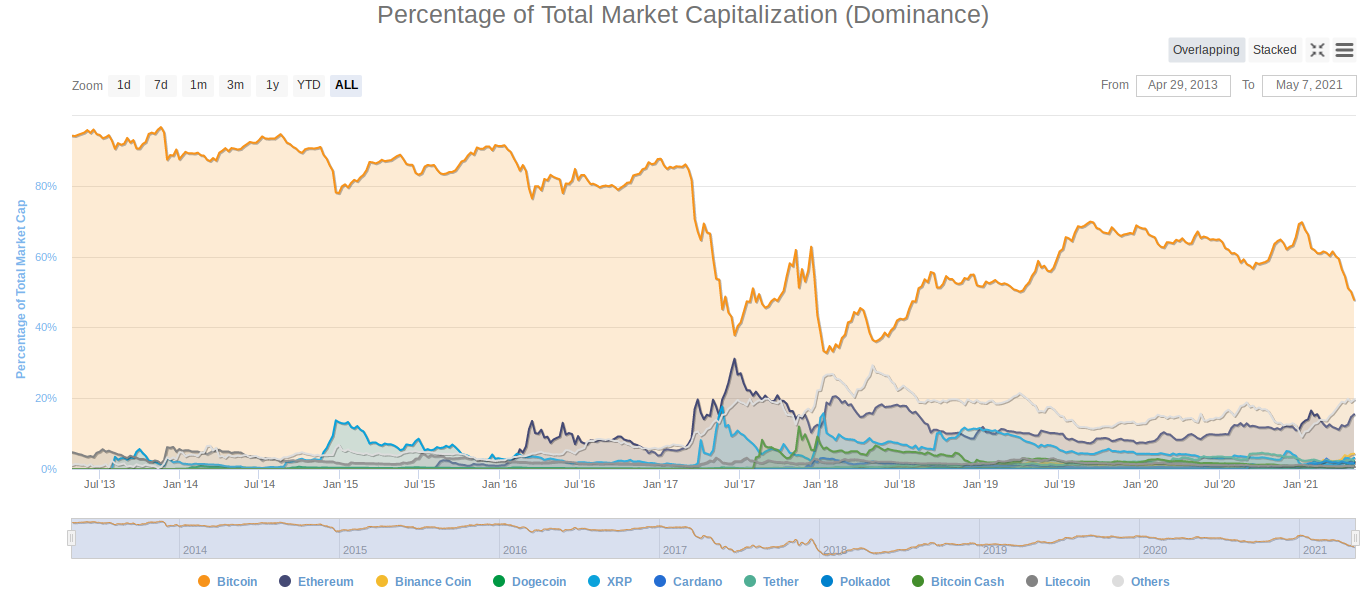This screenshot has width=1363, height=594.
Task: Switch chart to Stacked view
Action: pyautogui.click(x=1275, y=50)
